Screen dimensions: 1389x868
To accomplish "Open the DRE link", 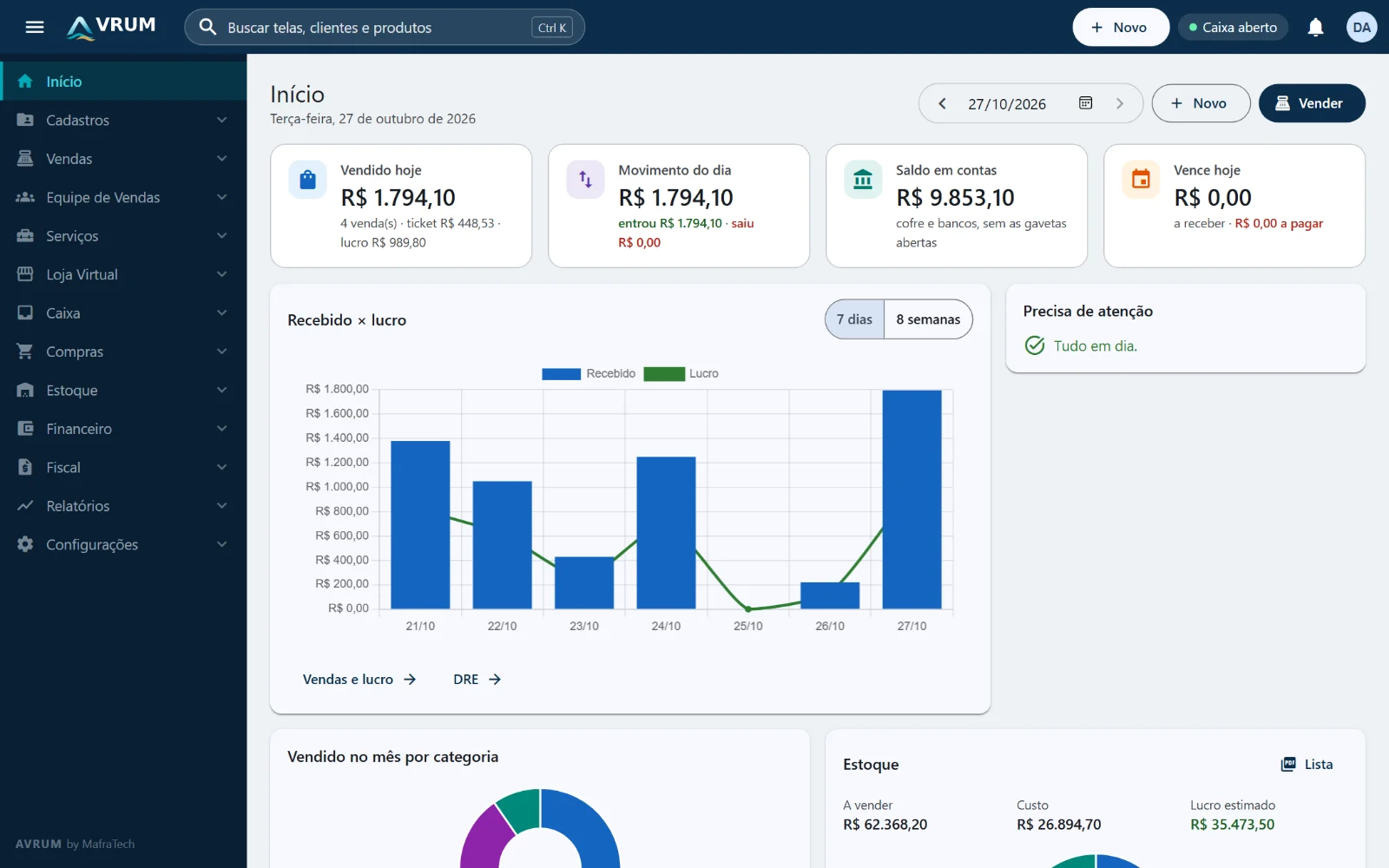I will click(477, 680).
